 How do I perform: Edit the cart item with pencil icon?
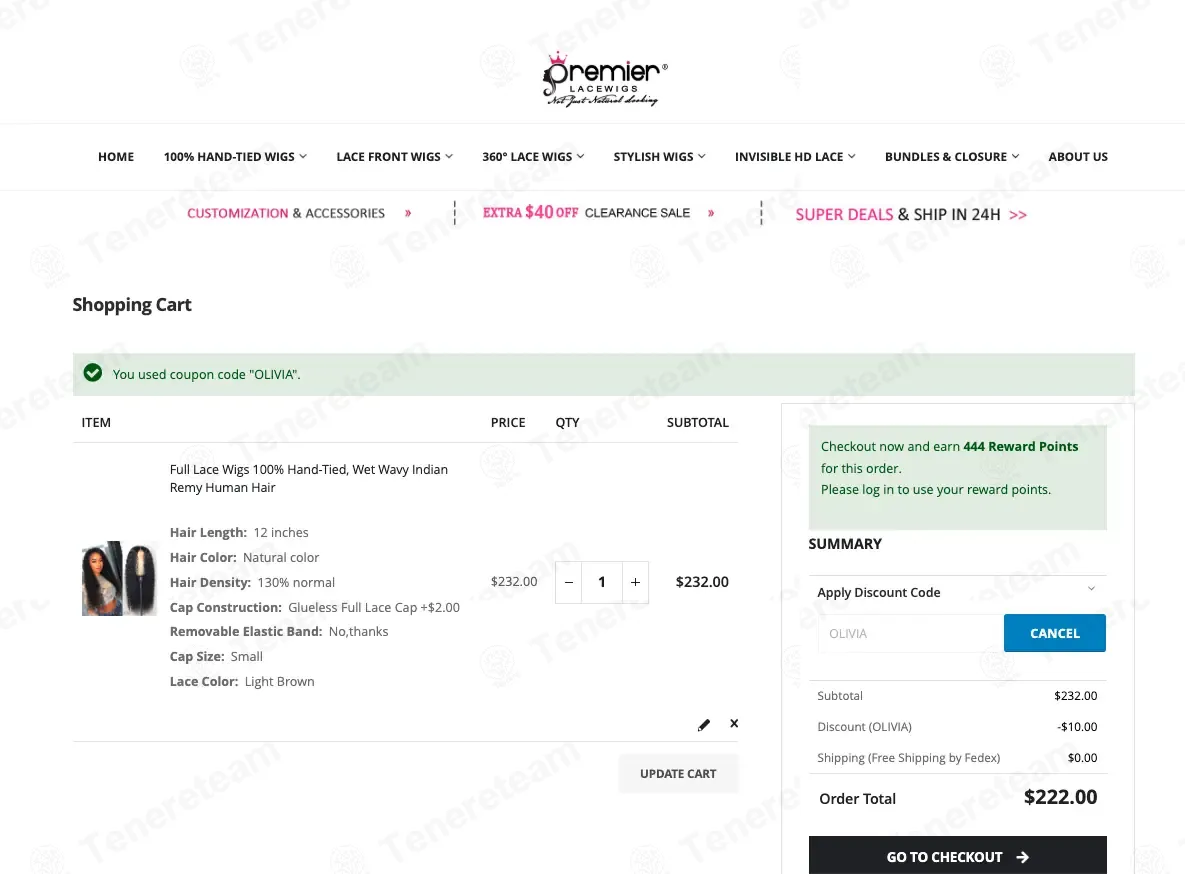pyautogui.click(x=704, y=725)
